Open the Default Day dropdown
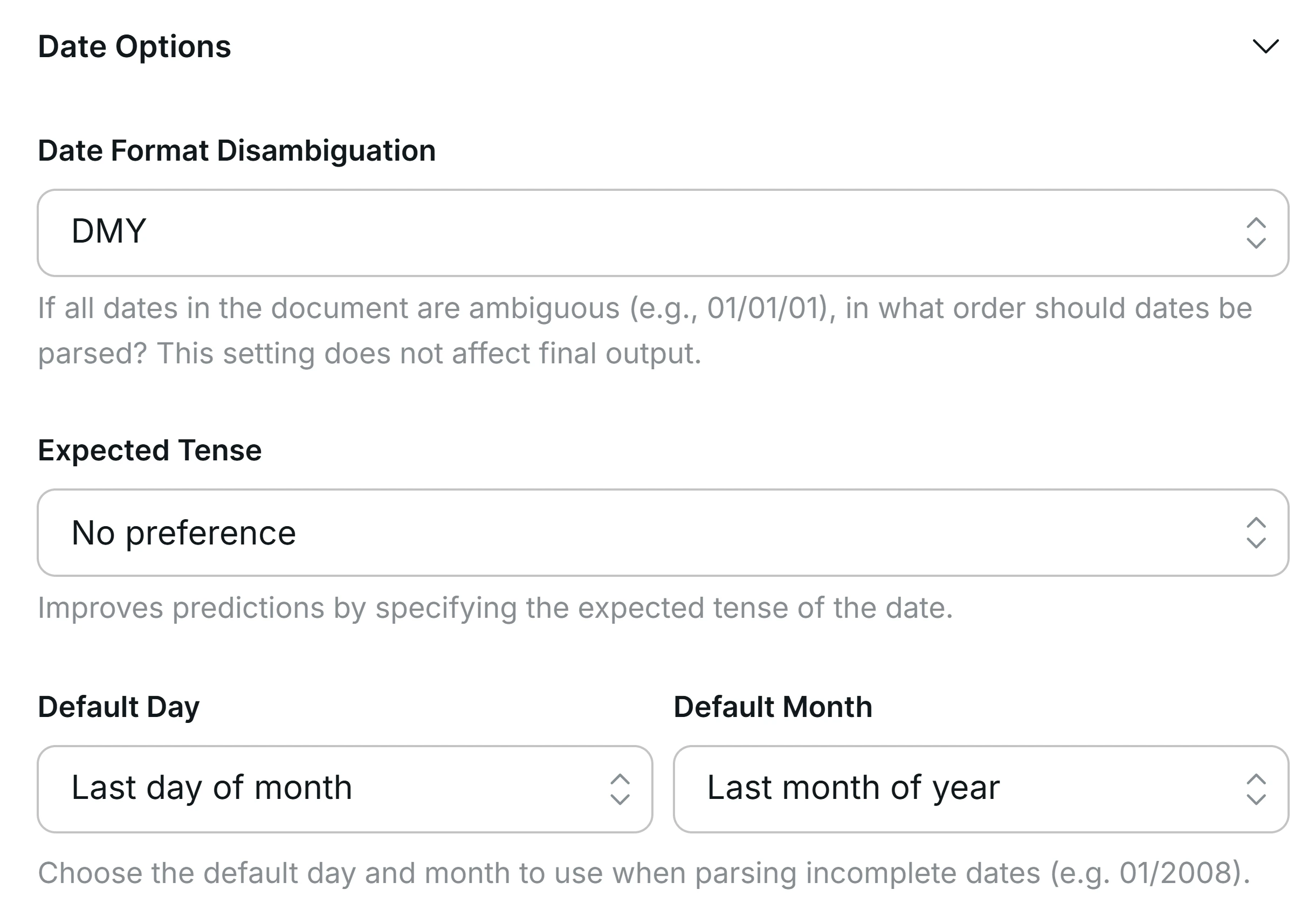The width and height of the screenshot is (1294, 924). [x=345, y=788]
